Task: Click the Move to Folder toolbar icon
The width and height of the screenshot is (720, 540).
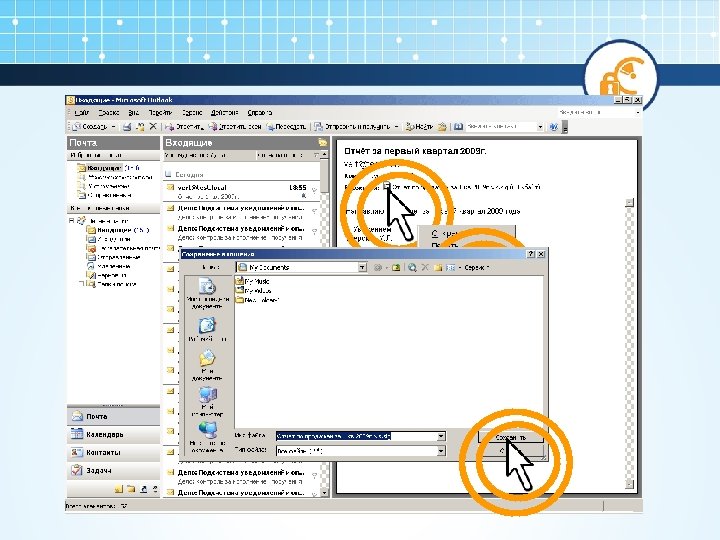Action: tap(140, 127)
